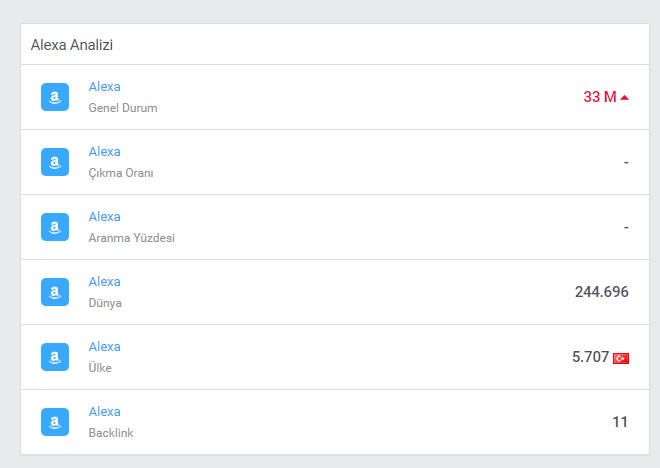Select the 5.707 country rank value

591,357
